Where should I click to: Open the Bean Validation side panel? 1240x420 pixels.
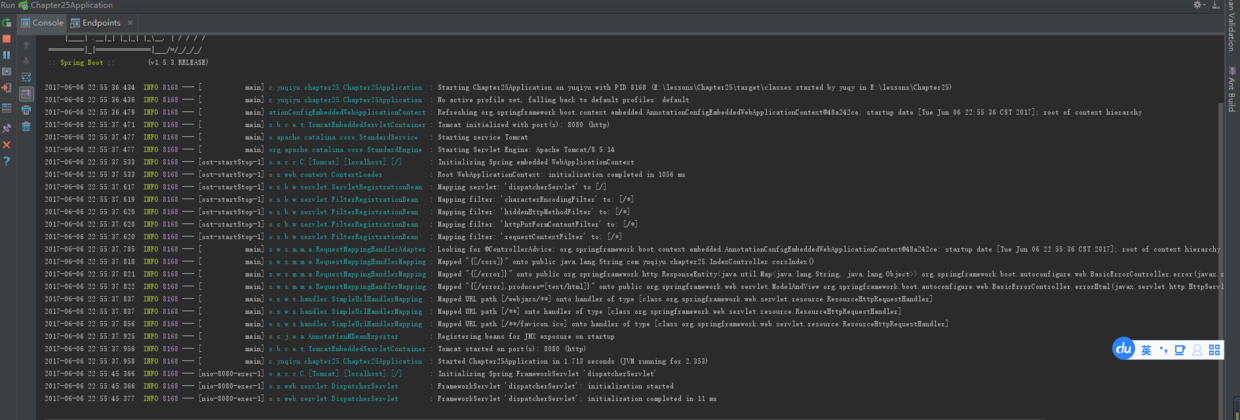tap(1231, 25)
